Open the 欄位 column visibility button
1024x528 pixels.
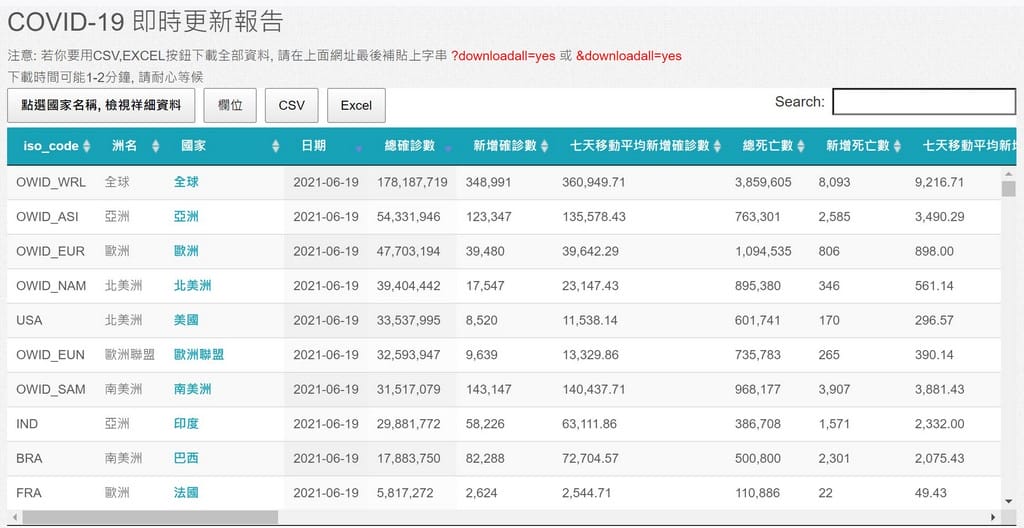[230, 105]
